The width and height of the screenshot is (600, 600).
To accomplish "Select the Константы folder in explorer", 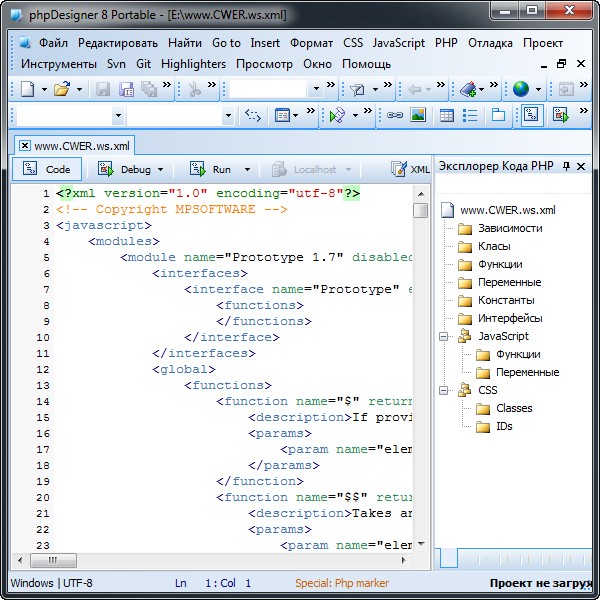I will tap(505, 300).
